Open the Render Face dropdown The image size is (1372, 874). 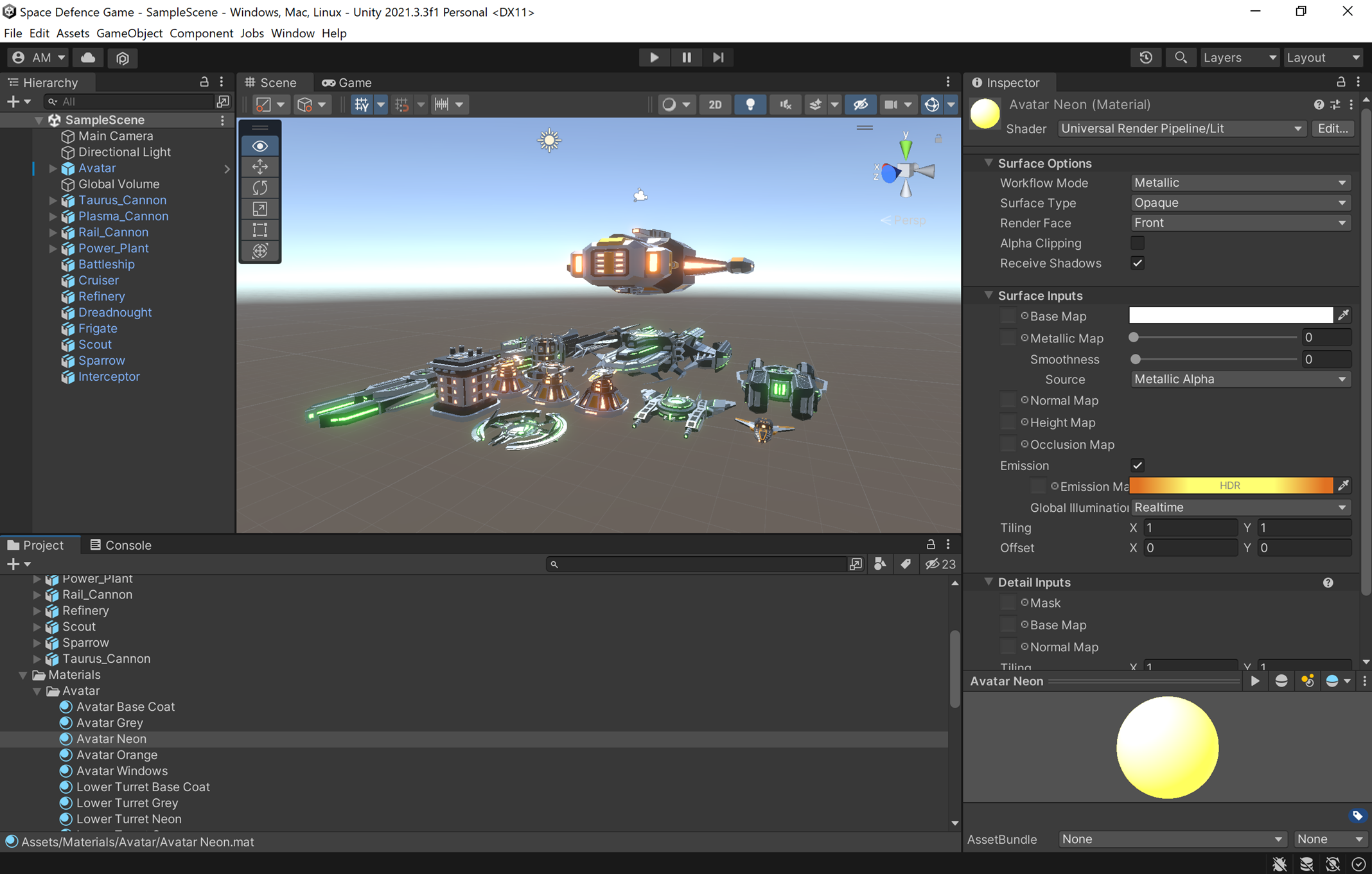click(1240, 222)
